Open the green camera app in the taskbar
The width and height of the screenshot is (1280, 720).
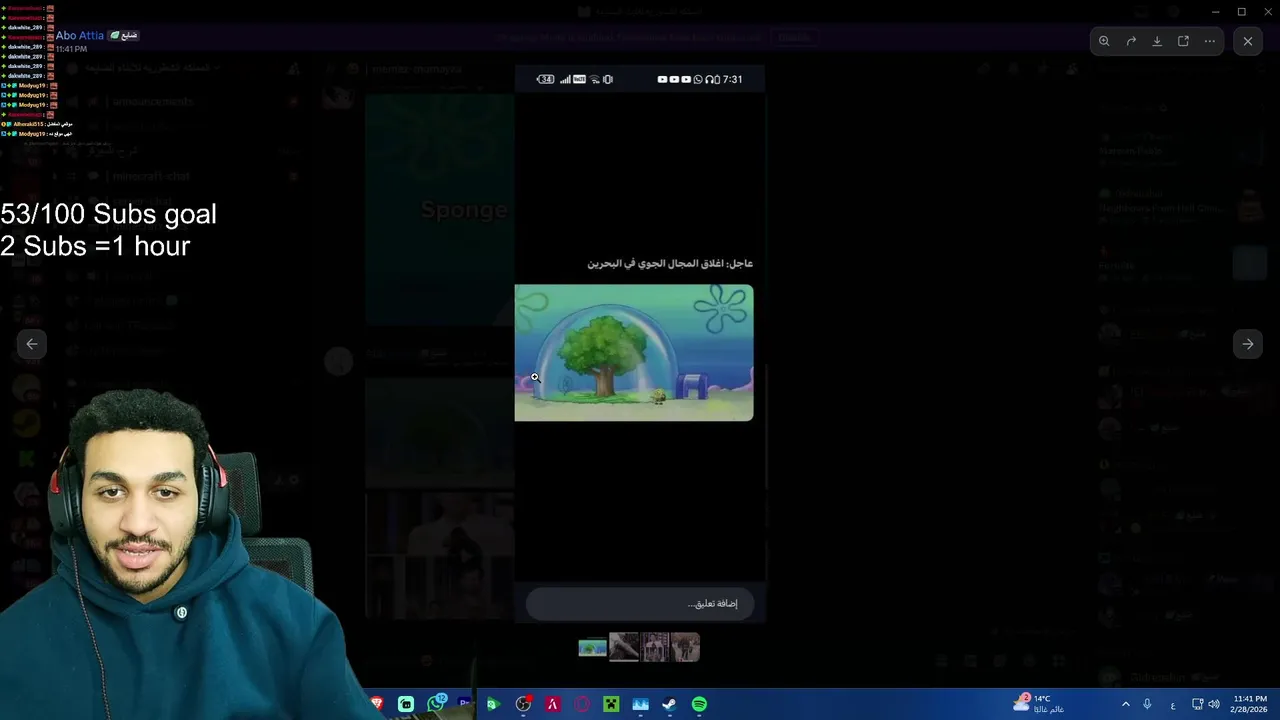(x=492, y=704)
